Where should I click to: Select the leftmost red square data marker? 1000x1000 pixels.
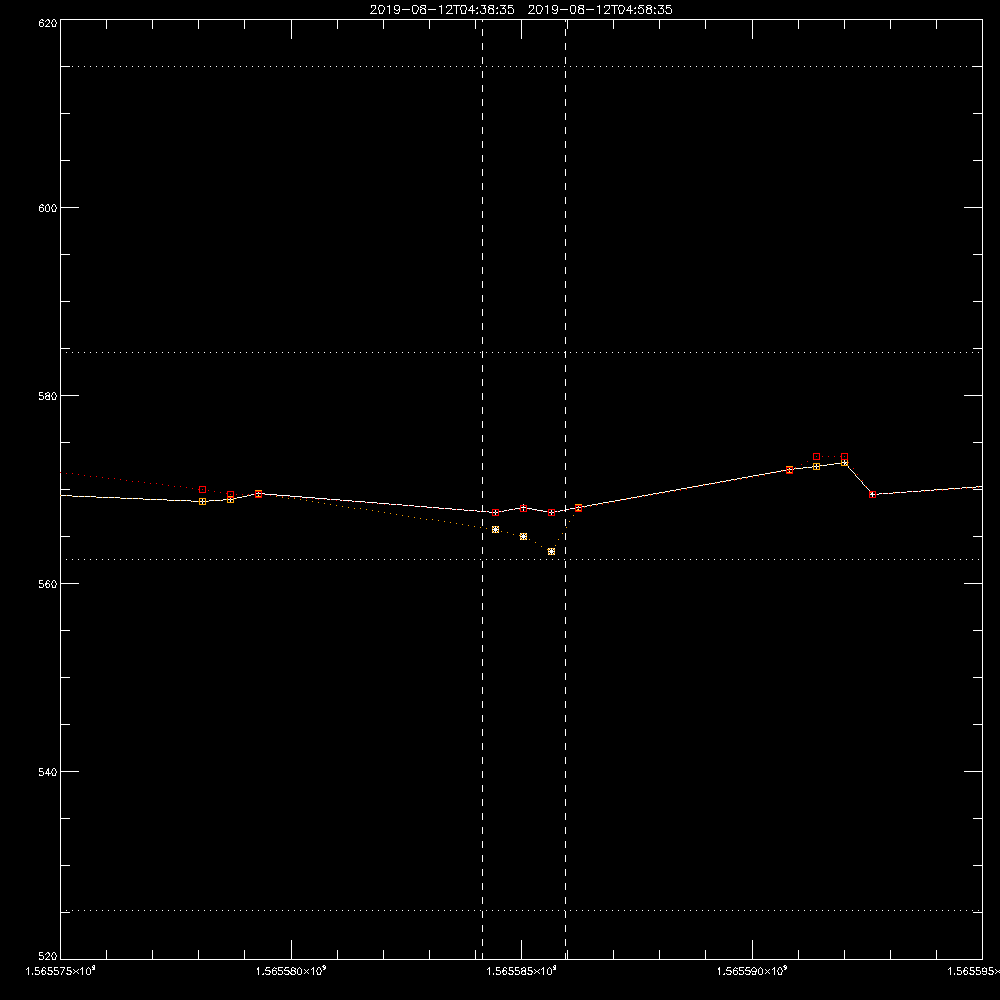(x=203, y=490)
